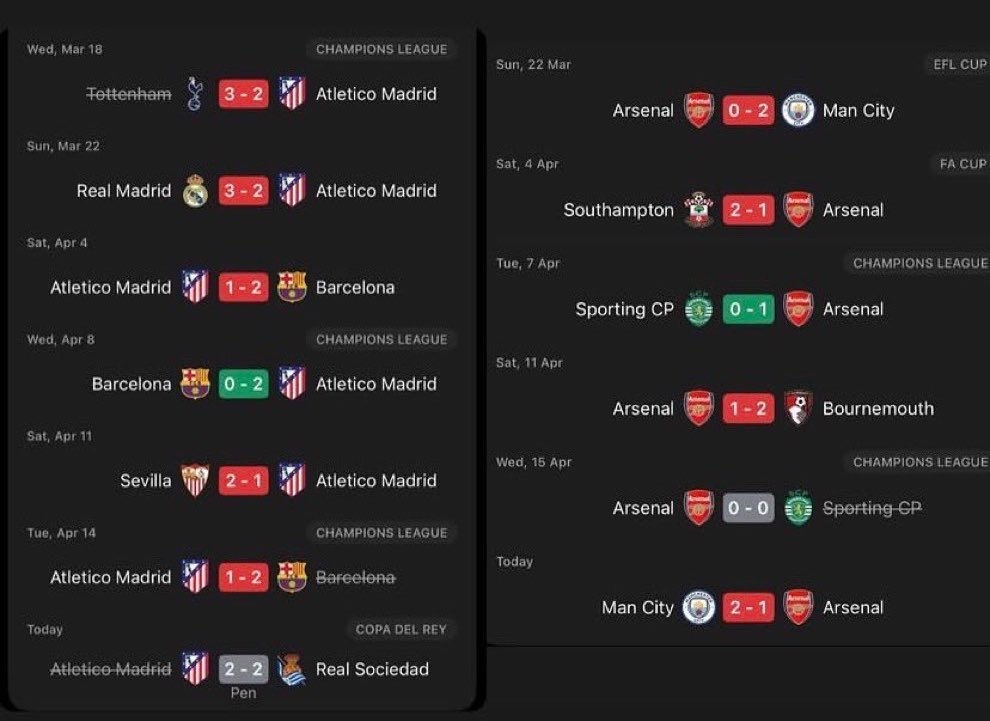Screen dimensions: 990x721
Task: Click the Sevilla team name
Action: [146, 481]
